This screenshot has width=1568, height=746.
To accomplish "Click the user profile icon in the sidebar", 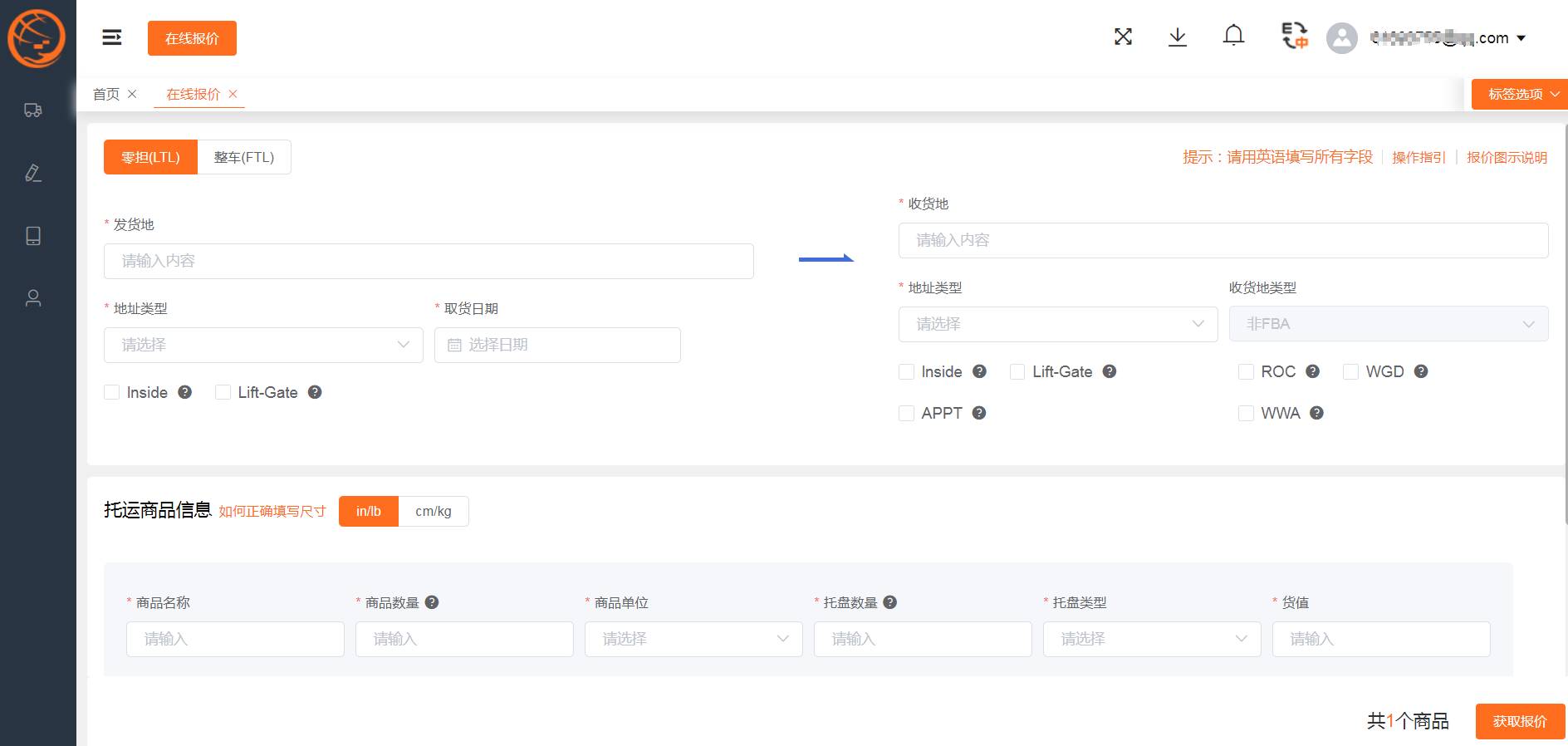I will click(x=33, y=298).
